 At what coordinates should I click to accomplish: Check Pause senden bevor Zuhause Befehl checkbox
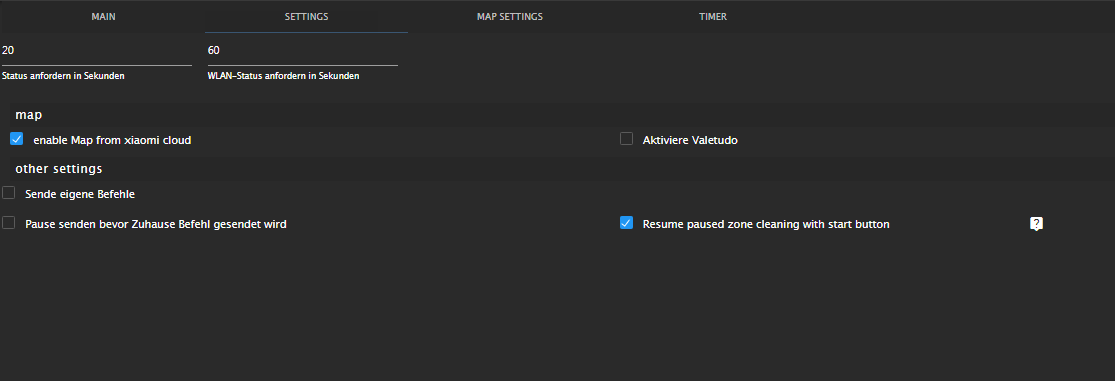9,223
